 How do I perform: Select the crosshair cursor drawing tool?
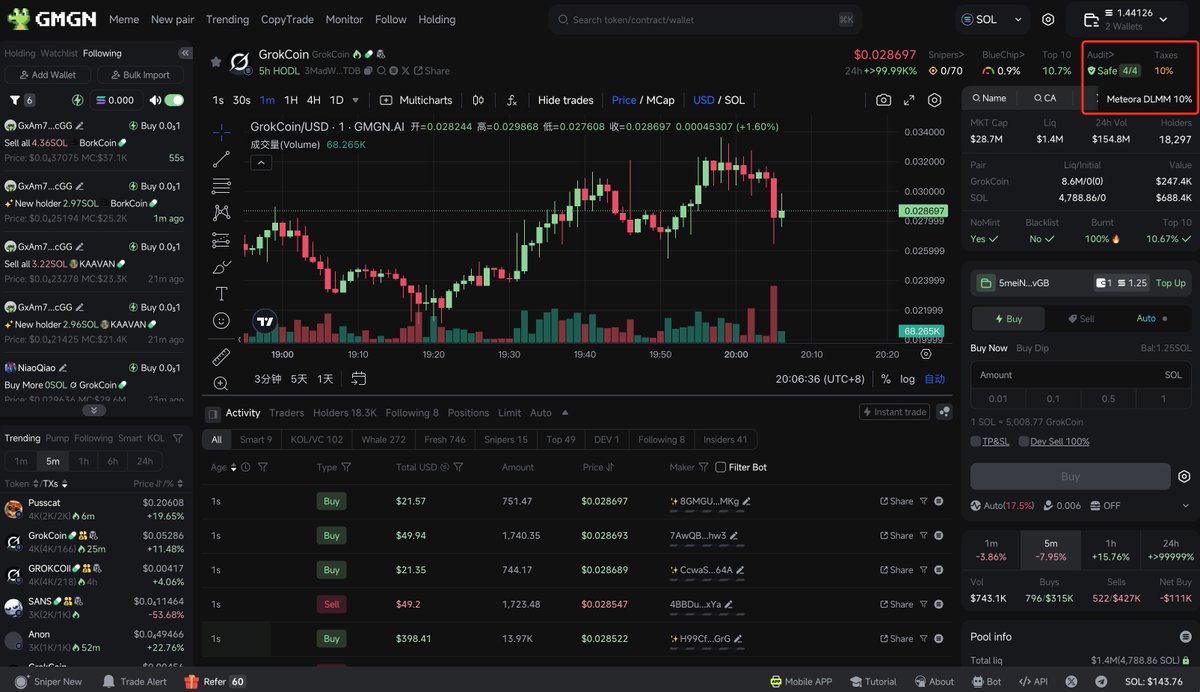[x=222, y=131]
